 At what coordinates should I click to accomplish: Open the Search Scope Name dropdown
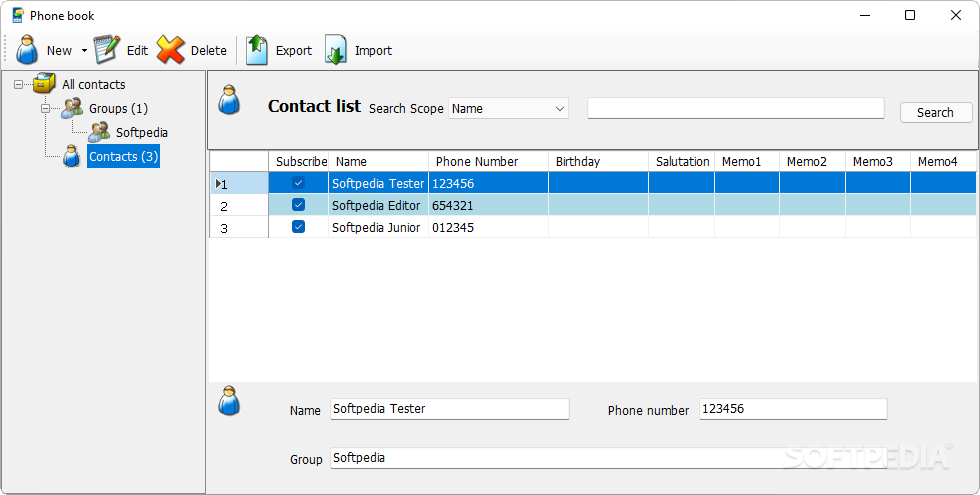point(508,108)
